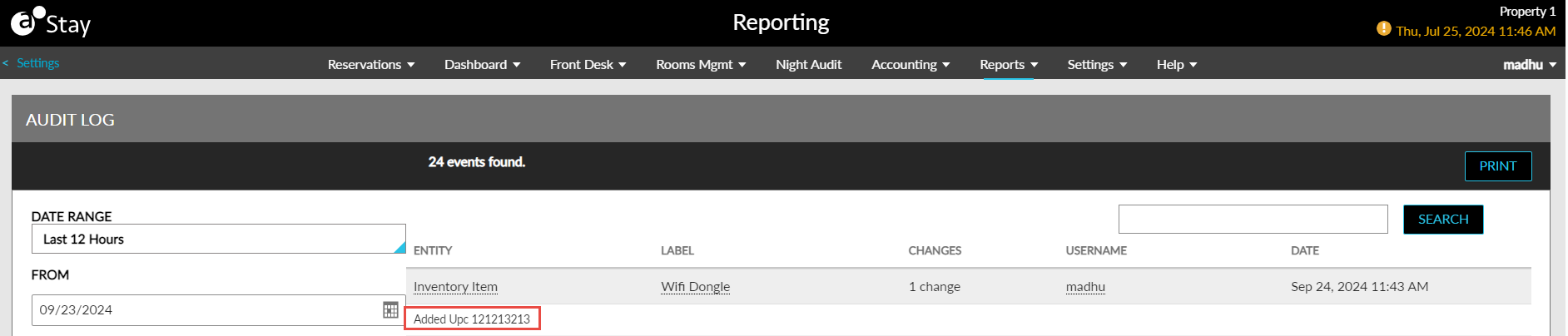Open the Front Desk menu
1568x336 pixels.
(588, 64)
